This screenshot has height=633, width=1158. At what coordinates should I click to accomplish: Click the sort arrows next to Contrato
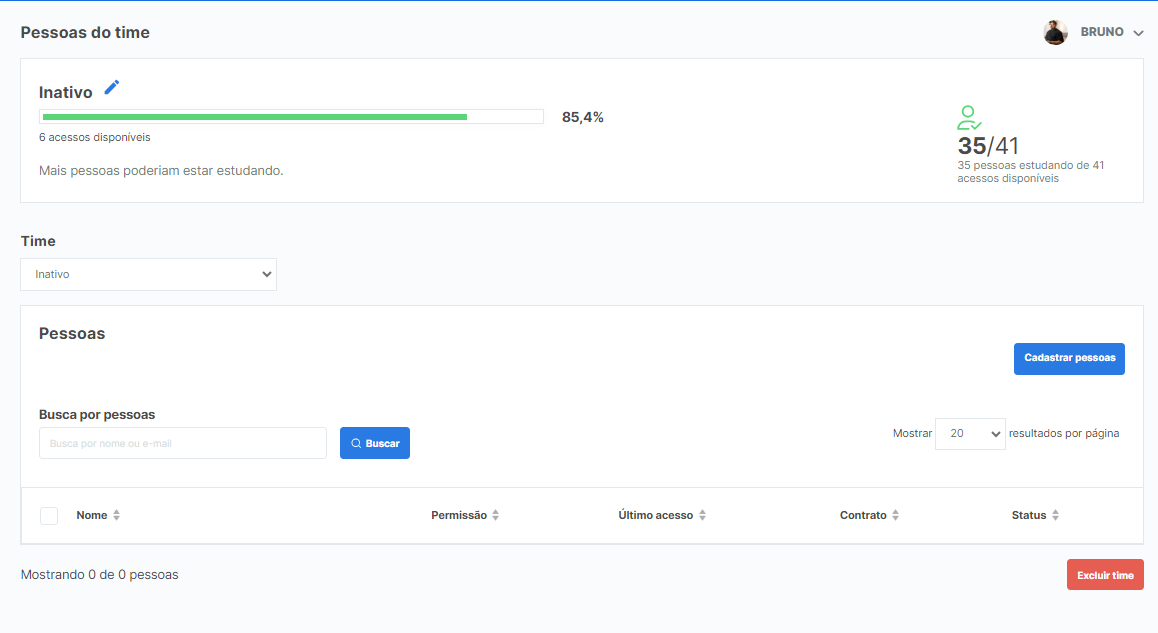click(x=895, y=515)
